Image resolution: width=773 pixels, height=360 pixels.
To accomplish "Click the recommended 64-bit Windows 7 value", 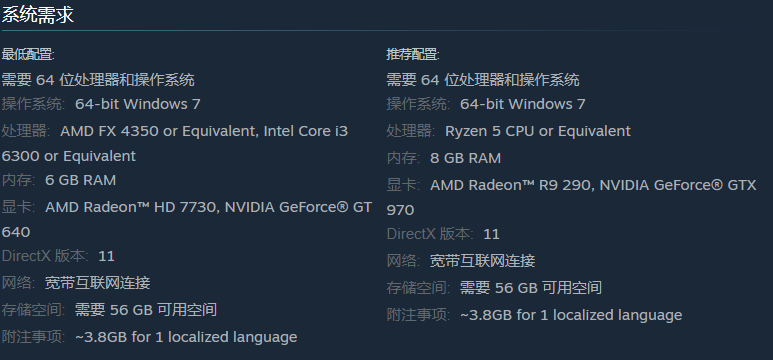I will (523, 104).
